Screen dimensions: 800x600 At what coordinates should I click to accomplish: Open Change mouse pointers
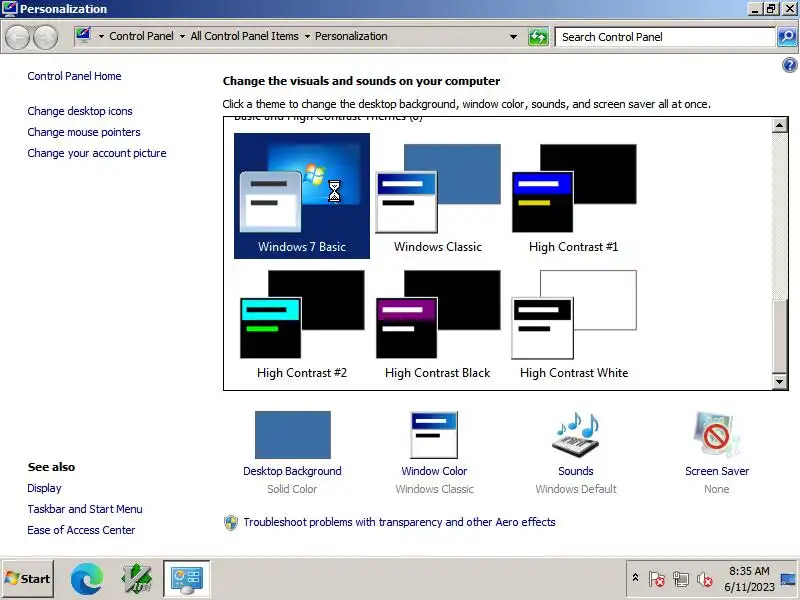click(x=84, y=132)
